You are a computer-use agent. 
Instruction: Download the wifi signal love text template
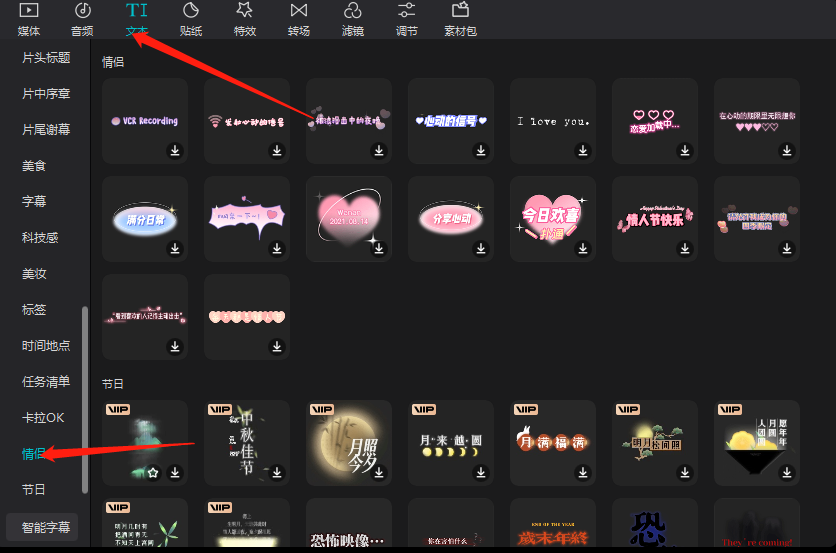tap(277, 151)
